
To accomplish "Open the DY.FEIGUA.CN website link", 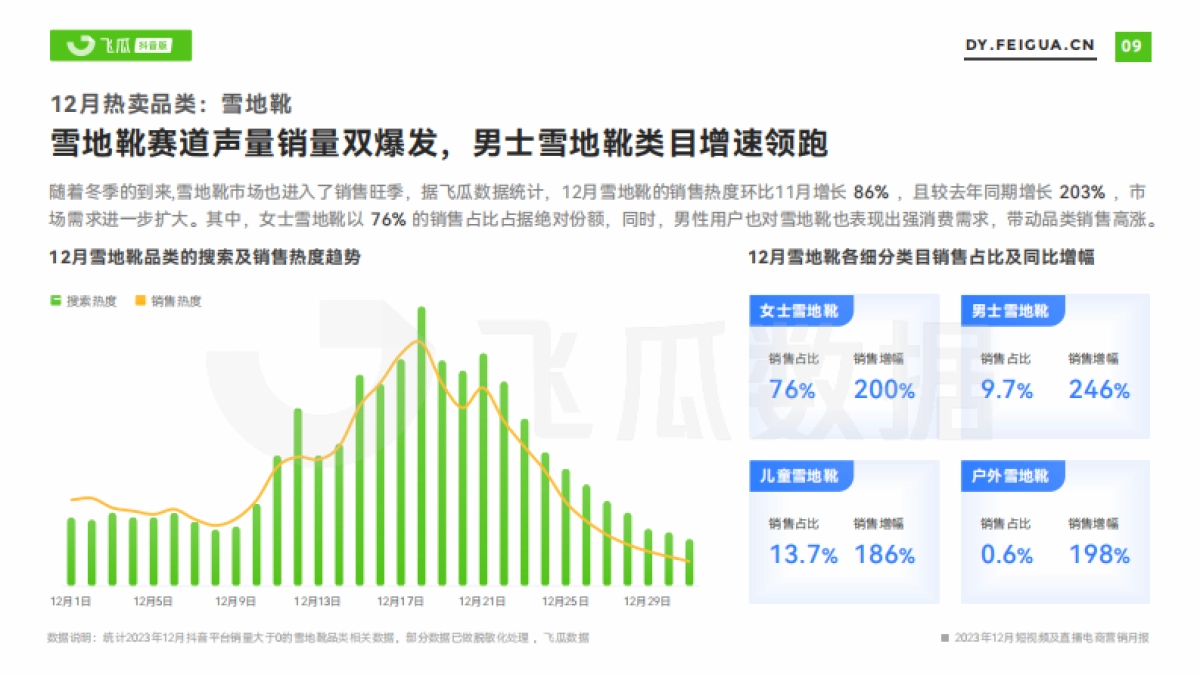I will [1030, 44].
